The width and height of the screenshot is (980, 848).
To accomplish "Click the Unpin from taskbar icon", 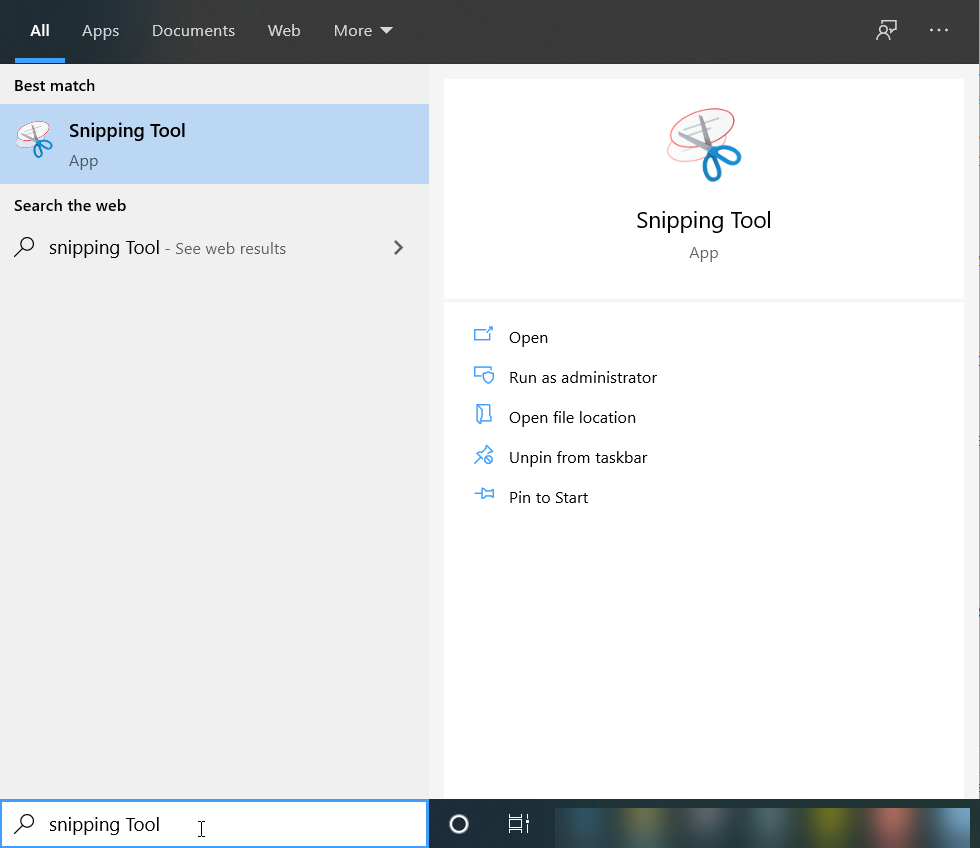I will click(484, 456).
